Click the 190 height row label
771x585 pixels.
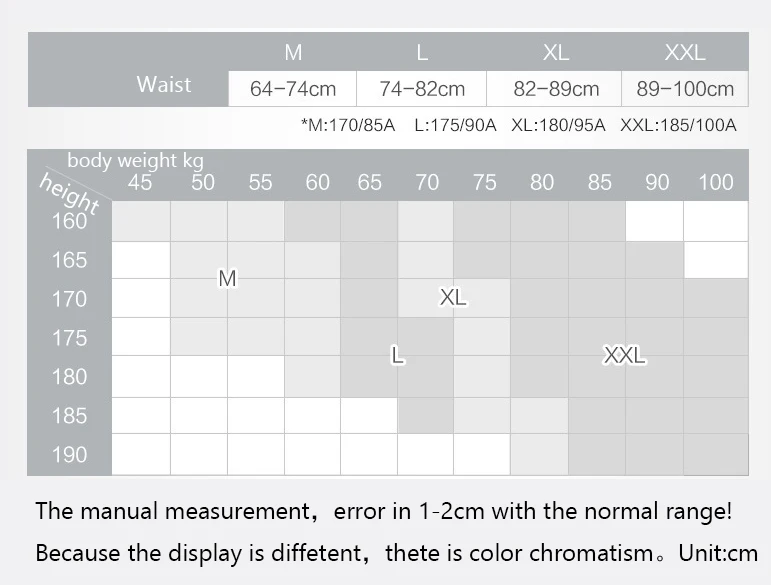coord(70,455)
